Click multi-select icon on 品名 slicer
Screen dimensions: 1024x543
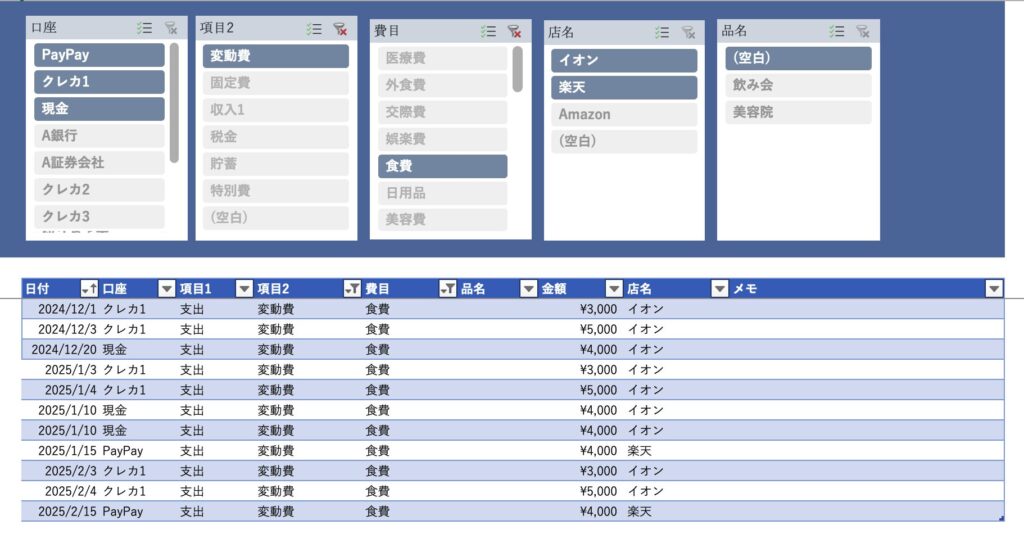[x=836, y=31]
